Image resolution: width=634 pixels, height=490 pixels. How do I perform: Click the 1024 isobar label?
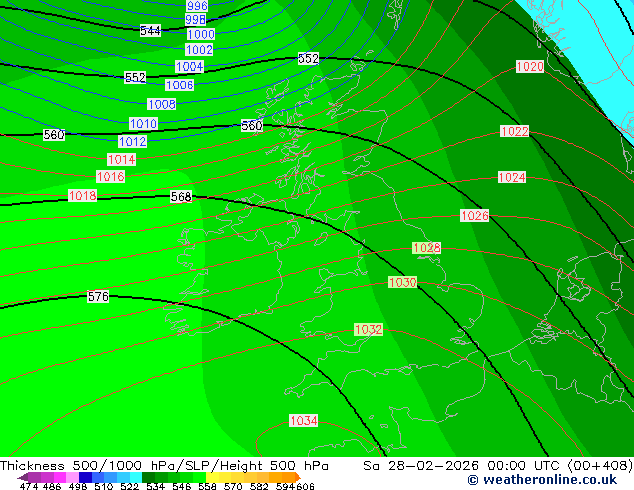coord(512,177)
